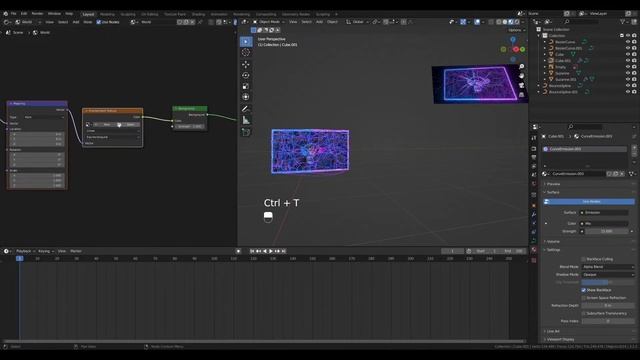Open the Render properties tab icon
Viewport: 640px width, 360px height.
pyautogui.click(x=534, y=149)
